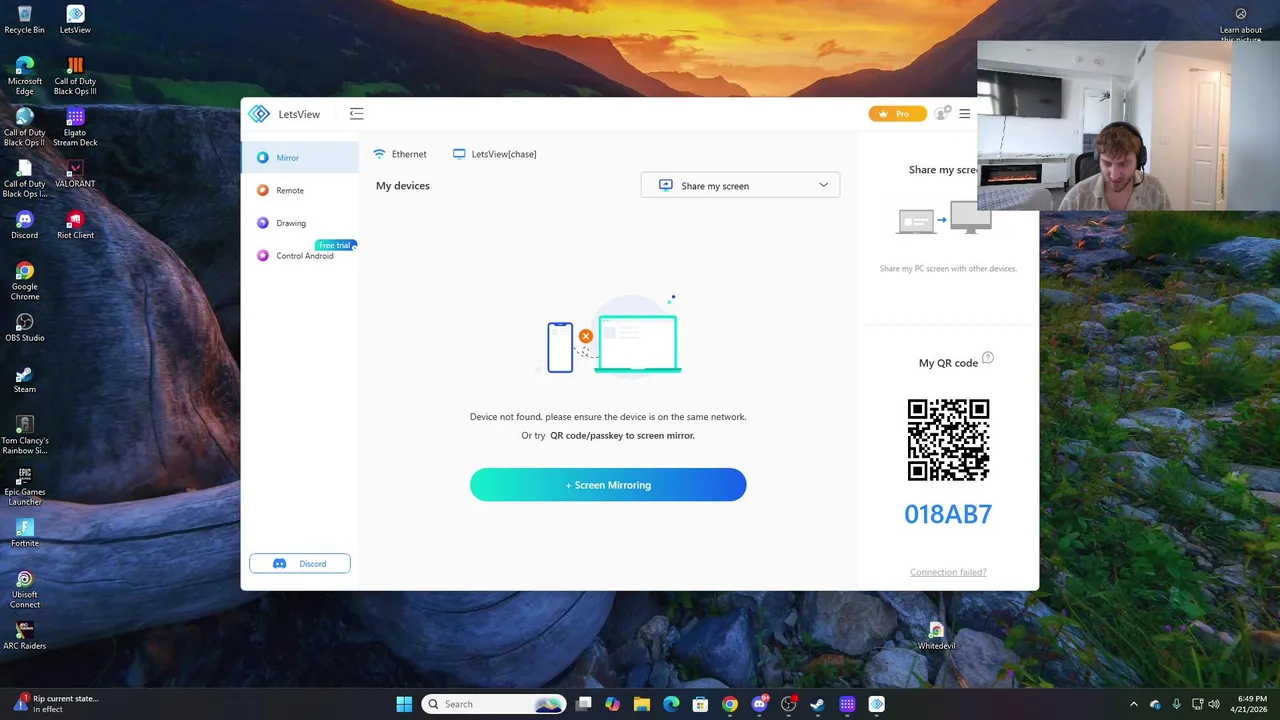Select the Whitedevil desktop file
The height and width of the screenshot is (720, 1280).
coord(936,636)
